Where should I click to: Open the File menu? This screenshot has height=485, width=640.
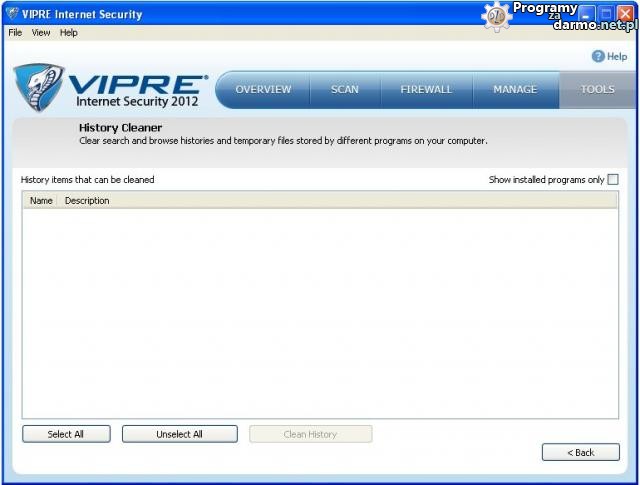14,33
